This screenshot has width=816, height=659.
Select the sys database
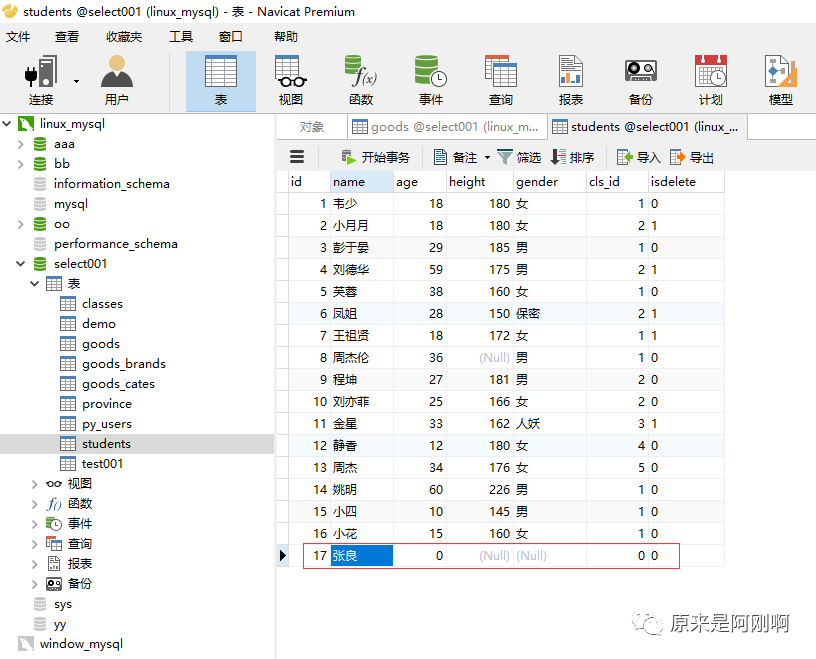(62, 604)
